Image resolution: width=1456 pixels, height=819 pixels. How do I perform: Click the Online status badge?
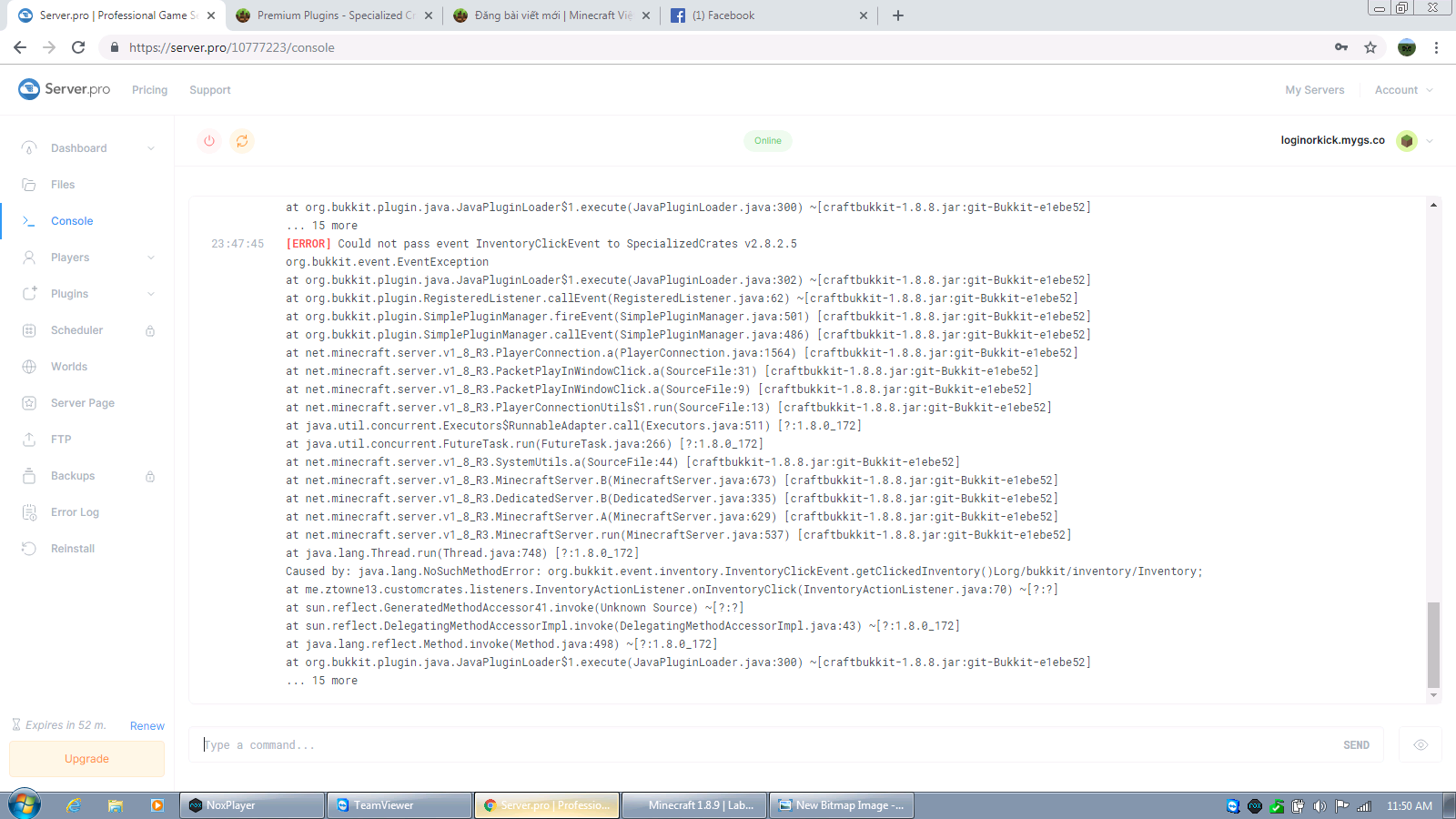[x=768, y=141]
